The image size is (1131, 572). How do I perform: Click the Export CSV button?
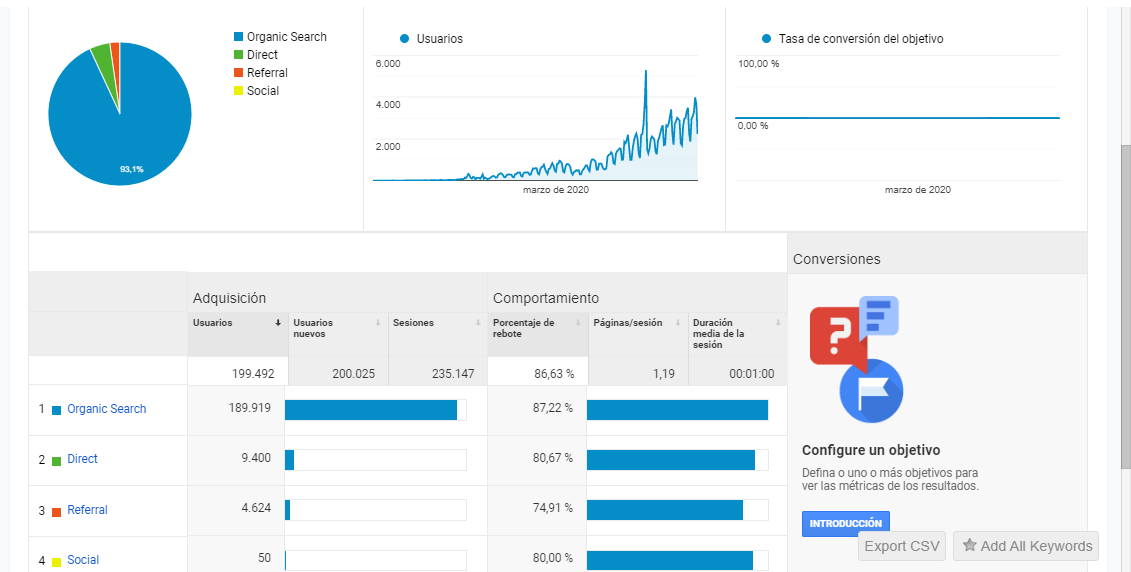tap(902, 546)
